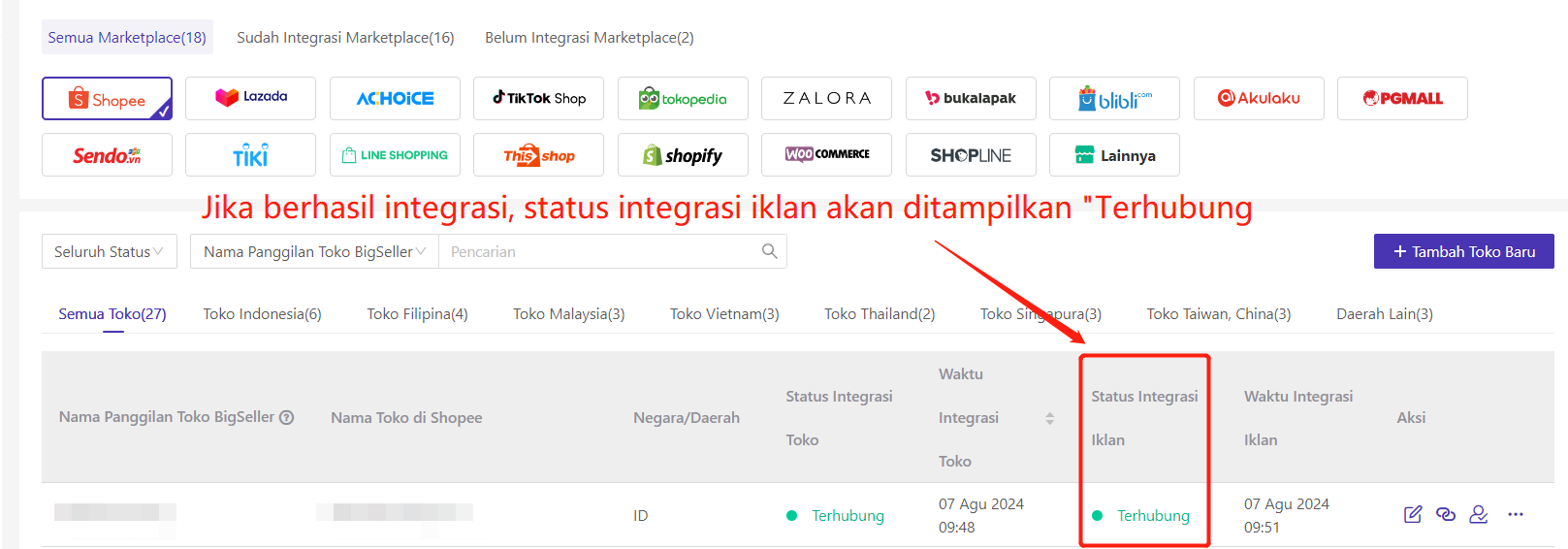The height and width of the screenshot is (549, 1568).
Task: Open Nama Panggilan Toko BigSeller search dropdown
Action: point(314,251)
